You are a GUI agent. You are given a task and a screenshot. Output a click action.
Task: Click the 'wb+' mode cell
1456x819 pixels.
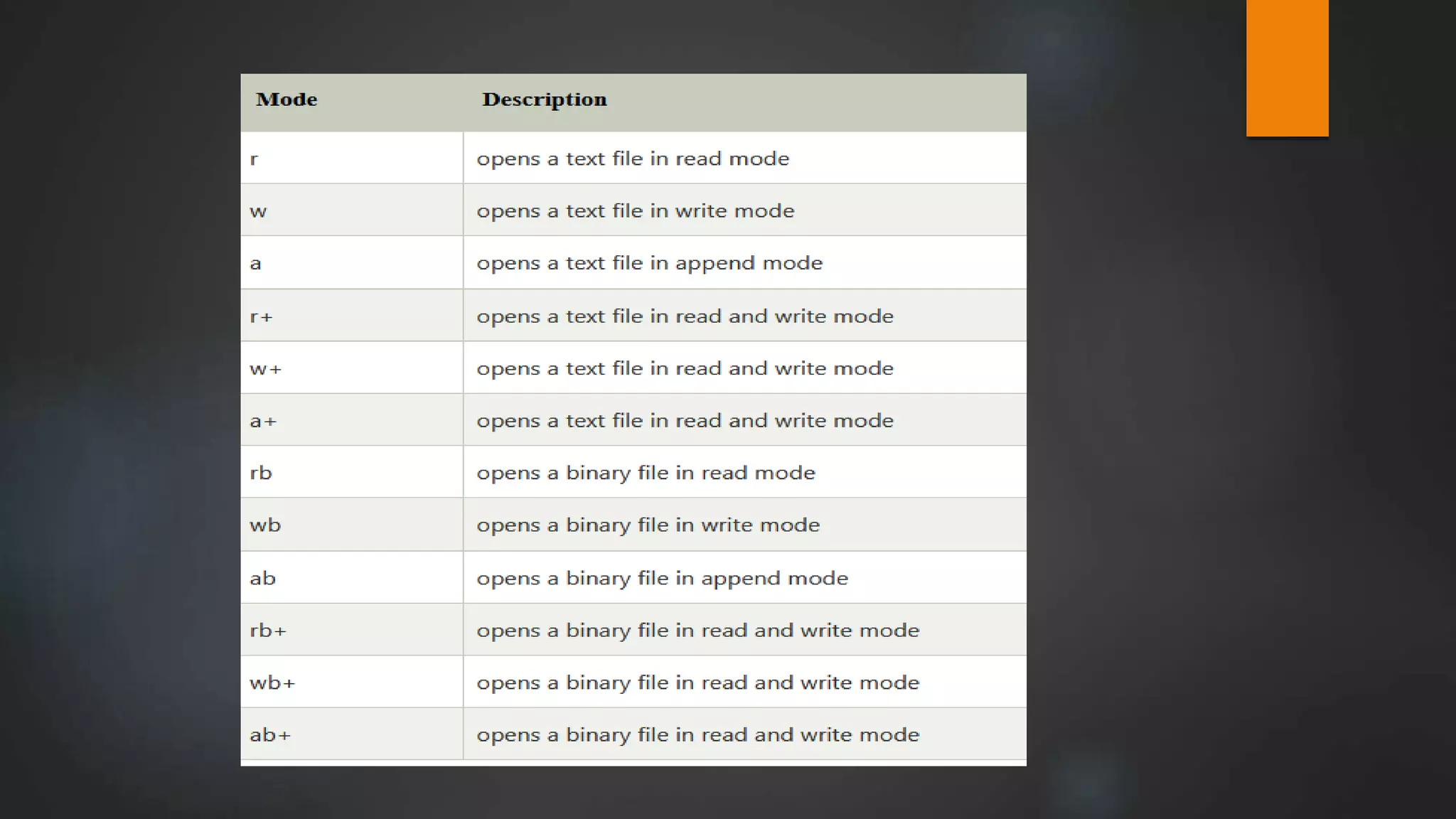click(x=272, y=682)
